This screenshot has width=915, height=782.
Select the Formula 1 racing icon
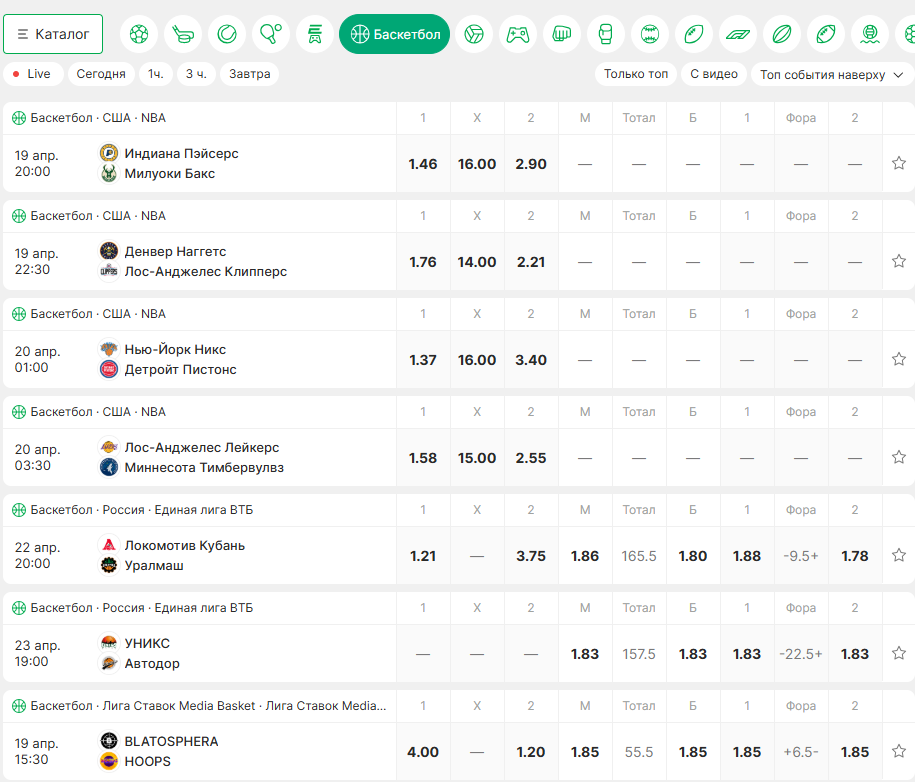738,34
